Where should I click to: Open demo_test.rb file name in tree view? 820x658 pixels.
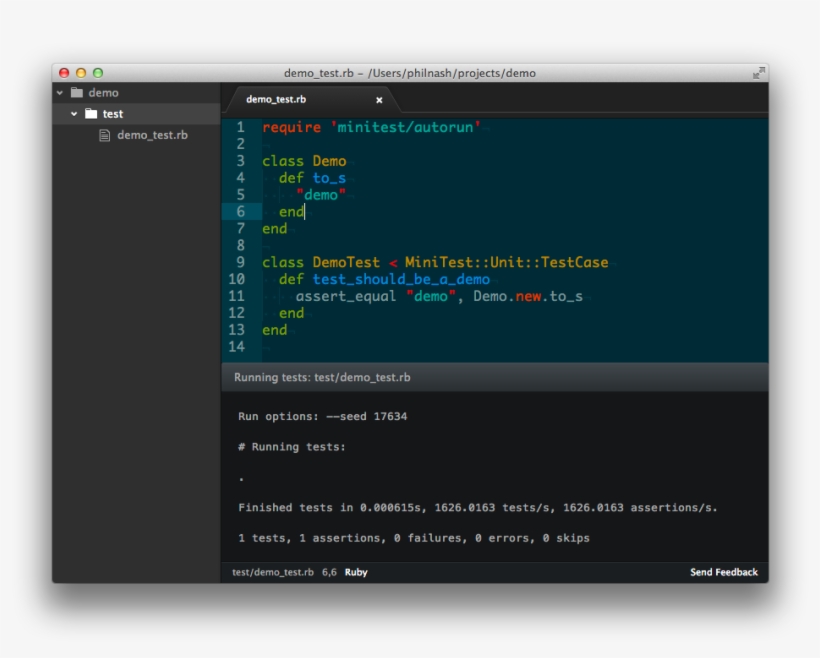pyautogui.click(x=152, y=135)
